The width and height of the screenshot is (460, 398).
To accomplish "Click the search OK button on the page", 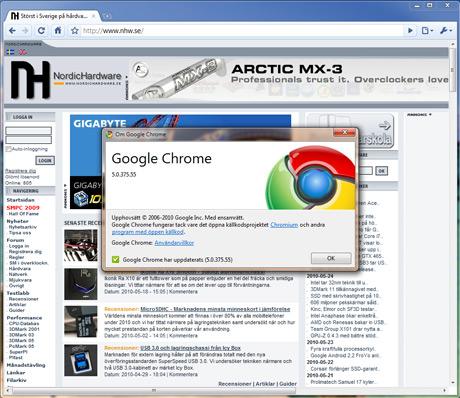I will click(381, 171).
